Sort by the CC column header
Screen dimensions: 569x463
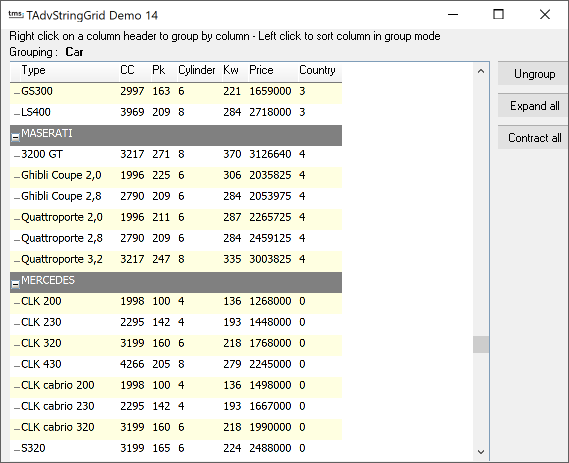(135, 70)
